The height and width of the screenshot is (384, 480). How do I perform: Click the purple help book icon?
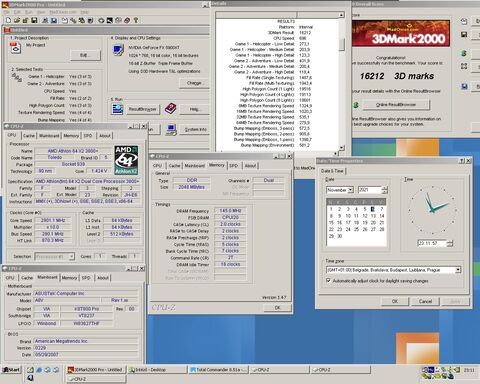(x=170, y=109)
